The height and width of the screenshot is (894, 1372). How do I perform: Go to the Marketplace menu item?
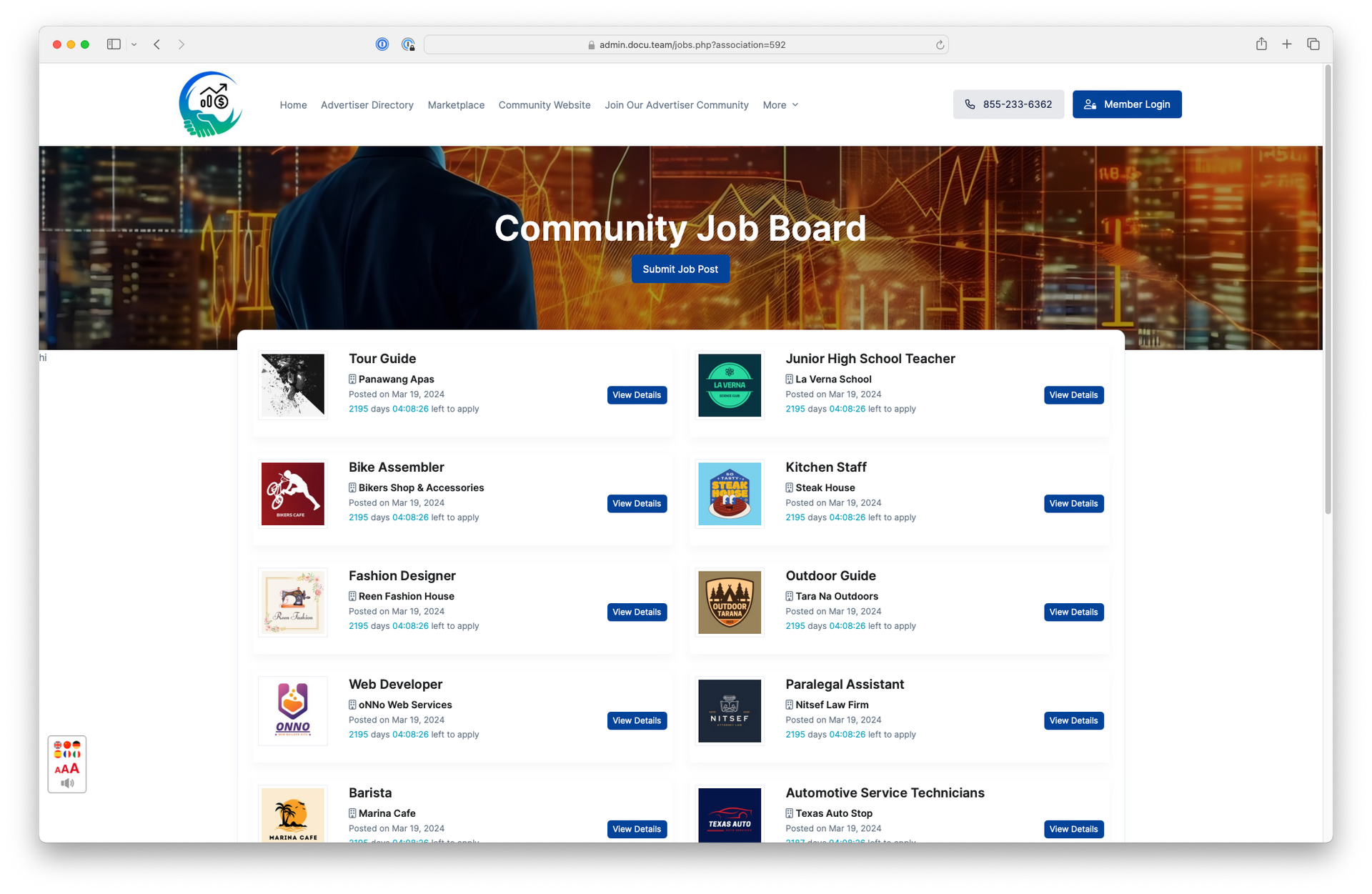(x=456, y=104)
